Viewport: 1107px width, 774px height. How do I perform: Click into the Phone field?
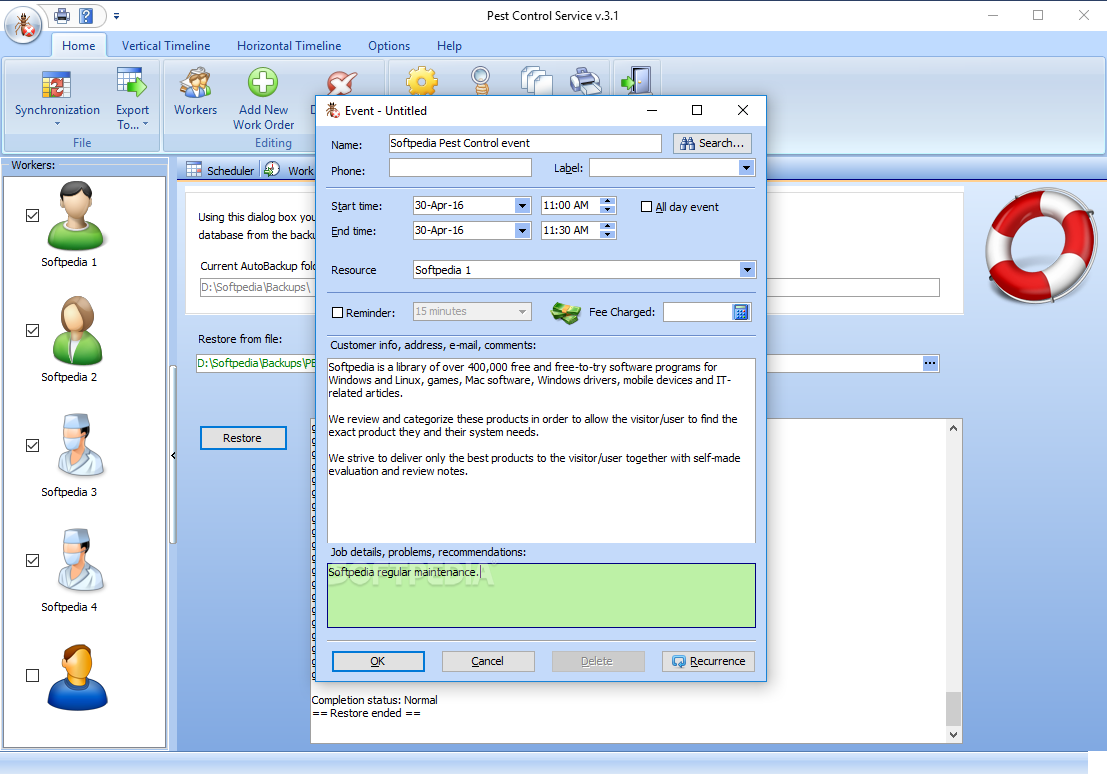(x=460, y=168)
